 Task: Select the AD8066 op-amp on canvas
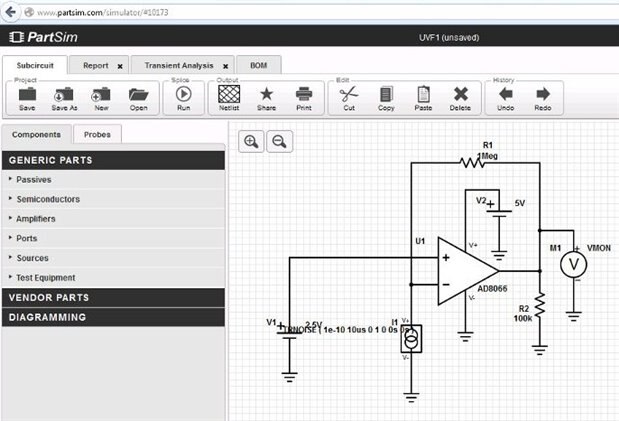coord(465,270)
